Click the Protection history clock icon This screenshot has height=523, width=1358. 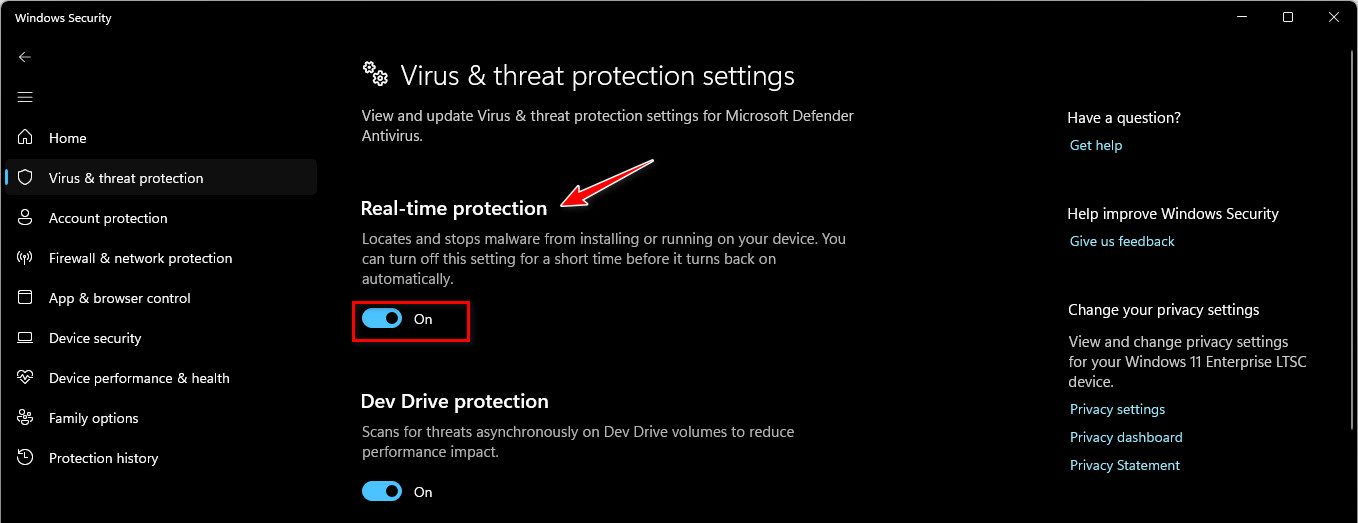[26, 458]
